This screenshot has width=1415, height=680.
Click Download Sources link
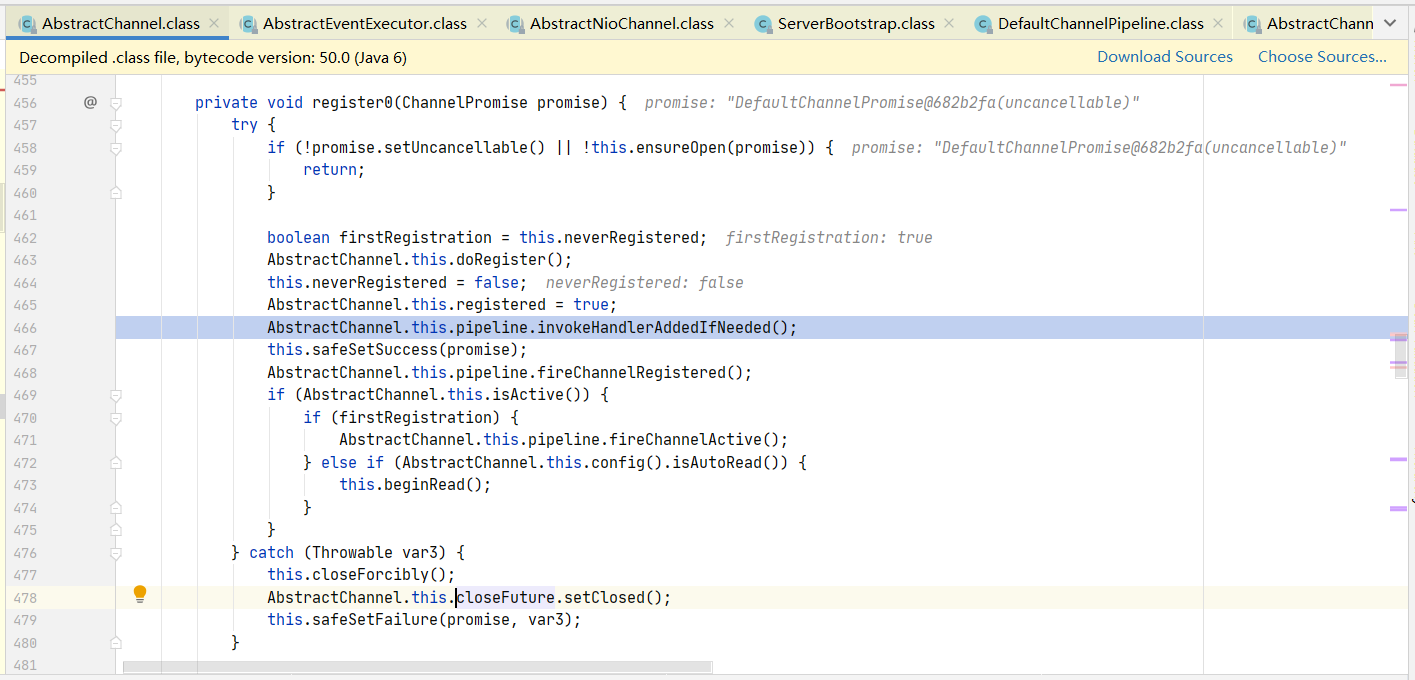(1165, 57)
